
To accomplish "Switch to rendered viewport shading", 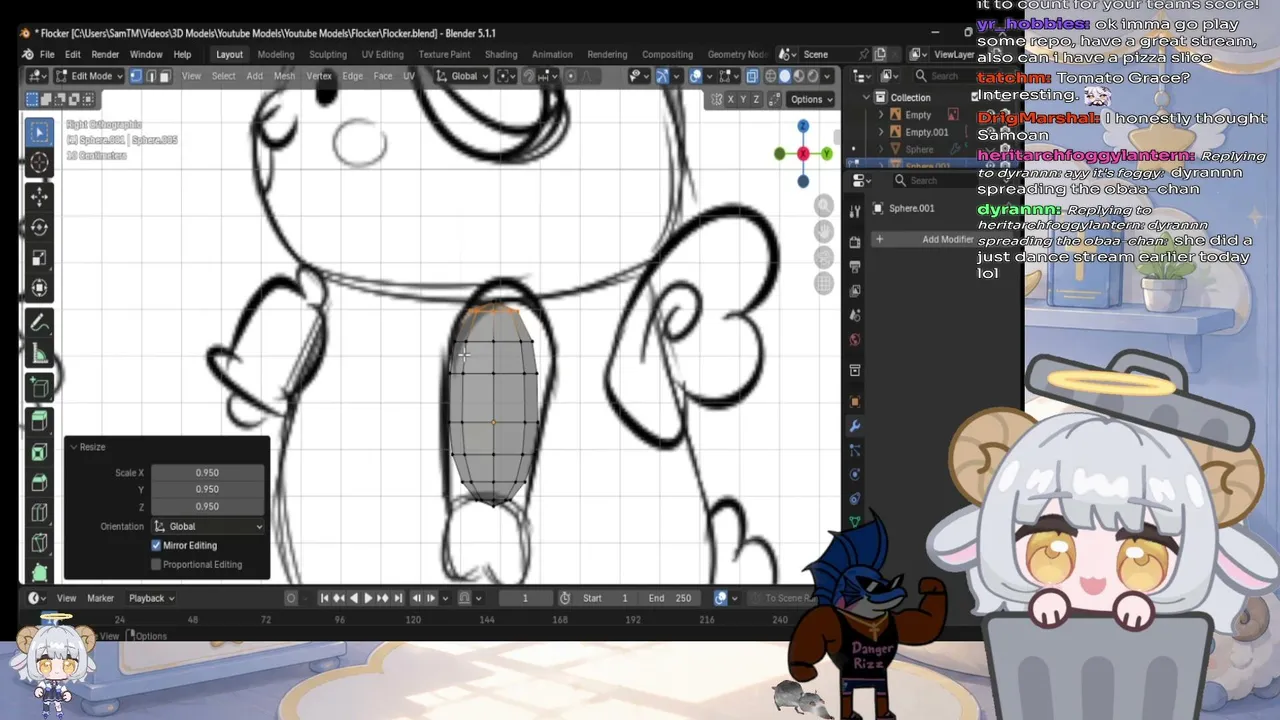I will 813,76.
